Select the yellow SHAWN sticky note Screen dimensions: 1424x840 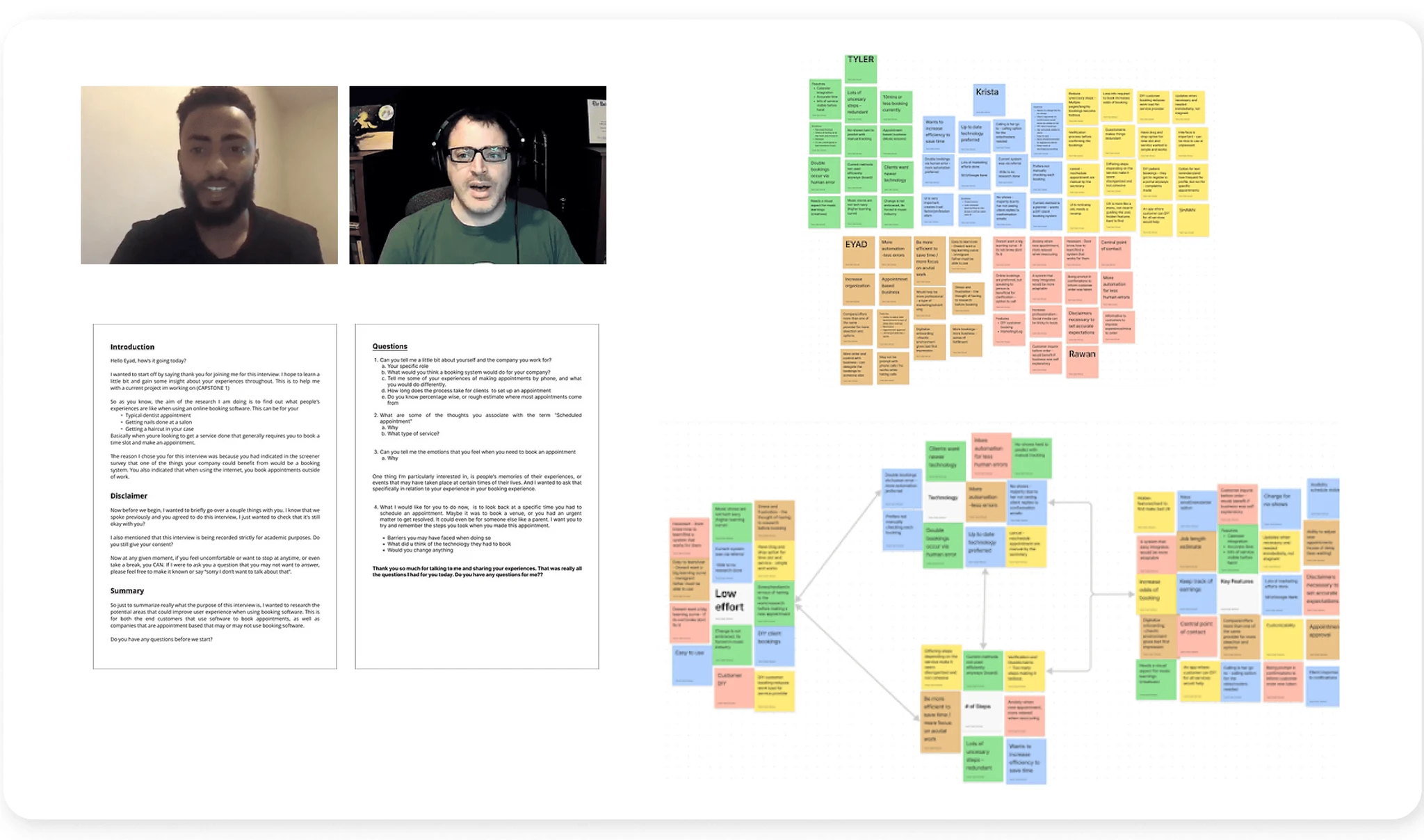coord(1192,220)
